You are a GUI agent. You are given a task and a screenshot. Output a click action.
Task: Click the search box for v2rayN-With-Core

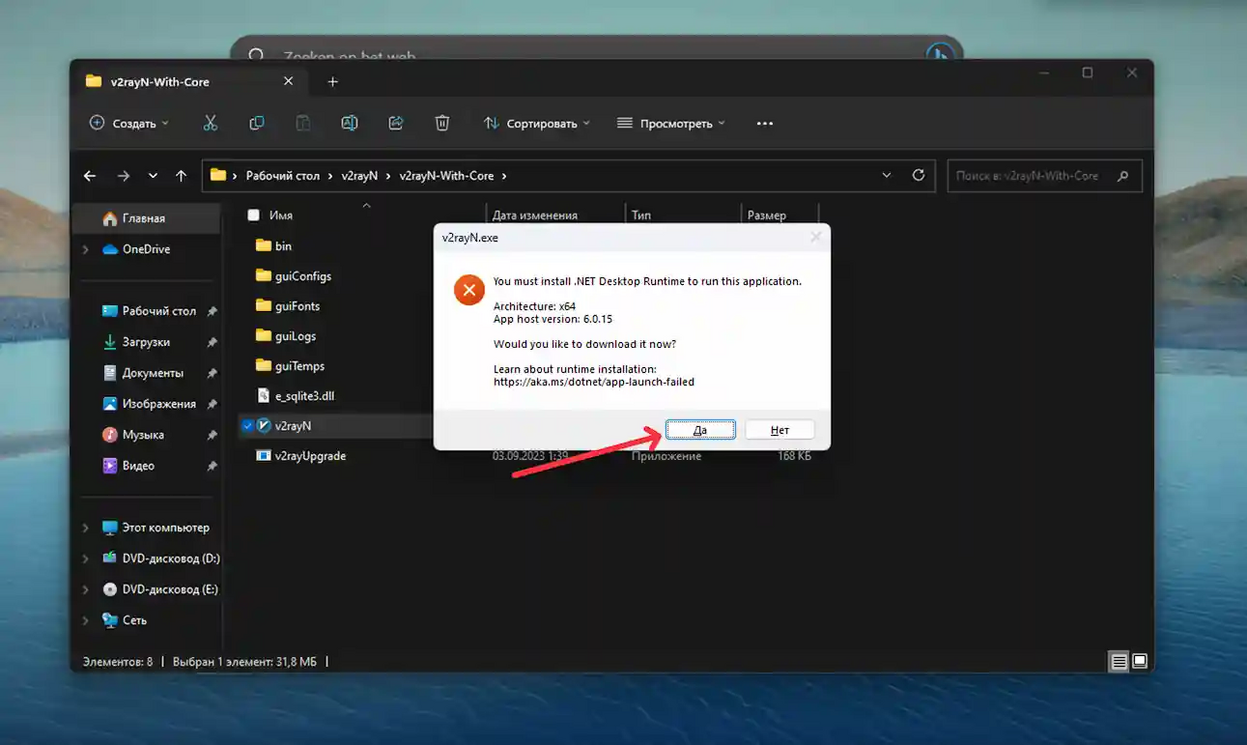[1030, 176]
